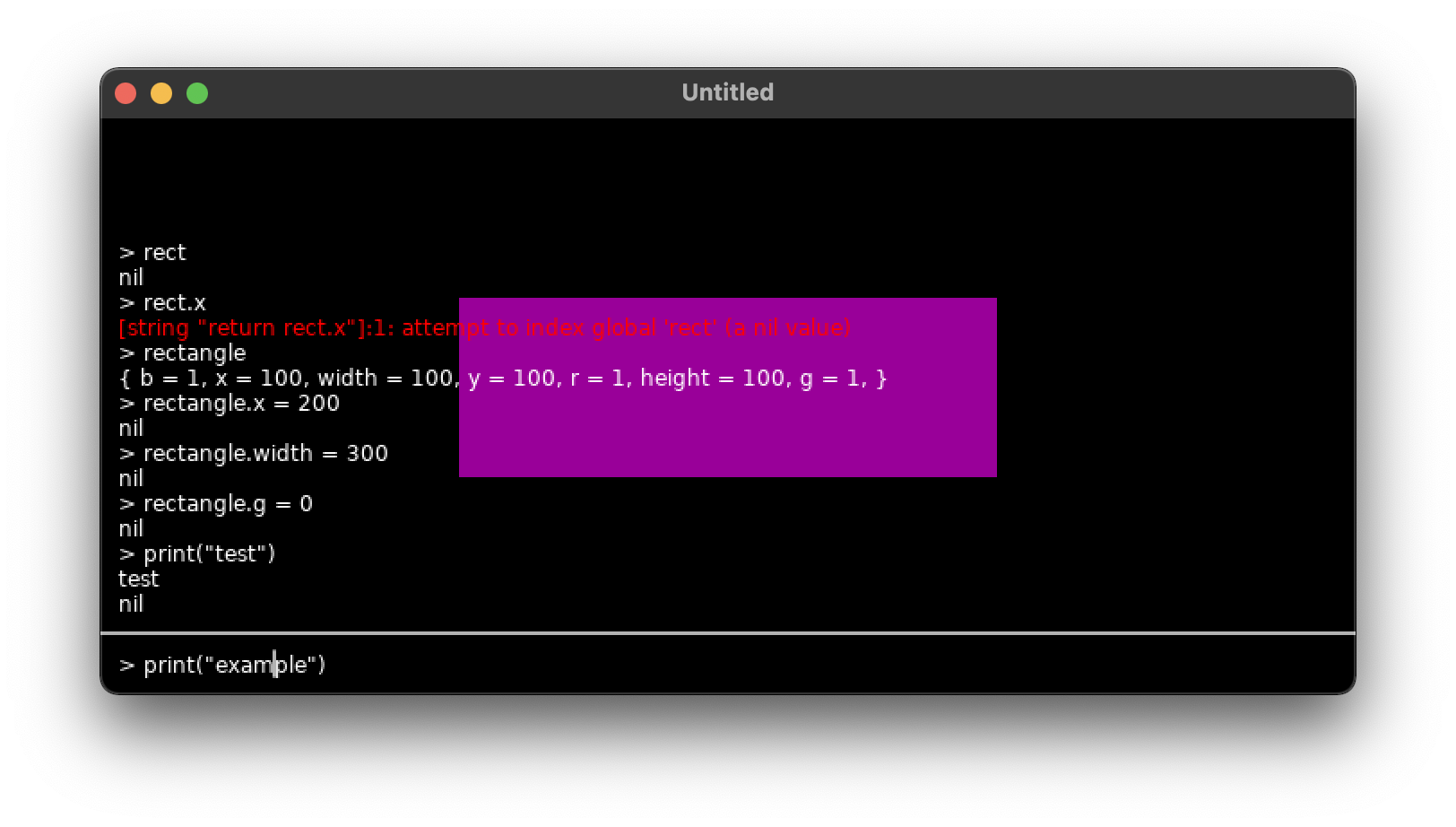Click the "> rect.x" console line
1456x827 pixels.
[162, 303]
